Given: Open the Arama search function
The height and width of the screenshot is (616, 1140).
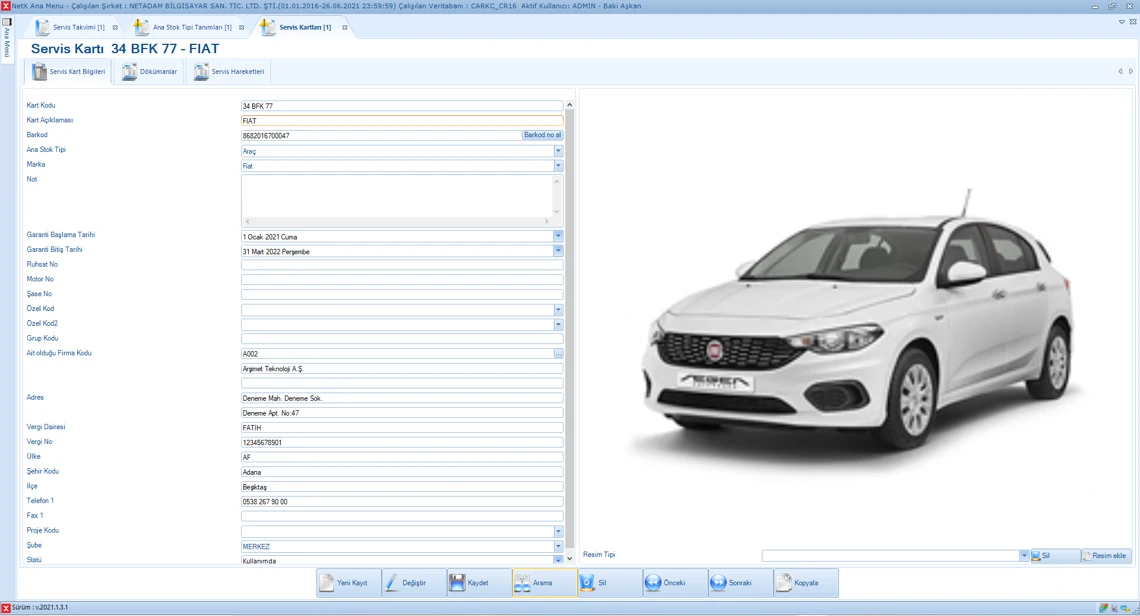Looking at the screenshot, I should coord(543,583).
